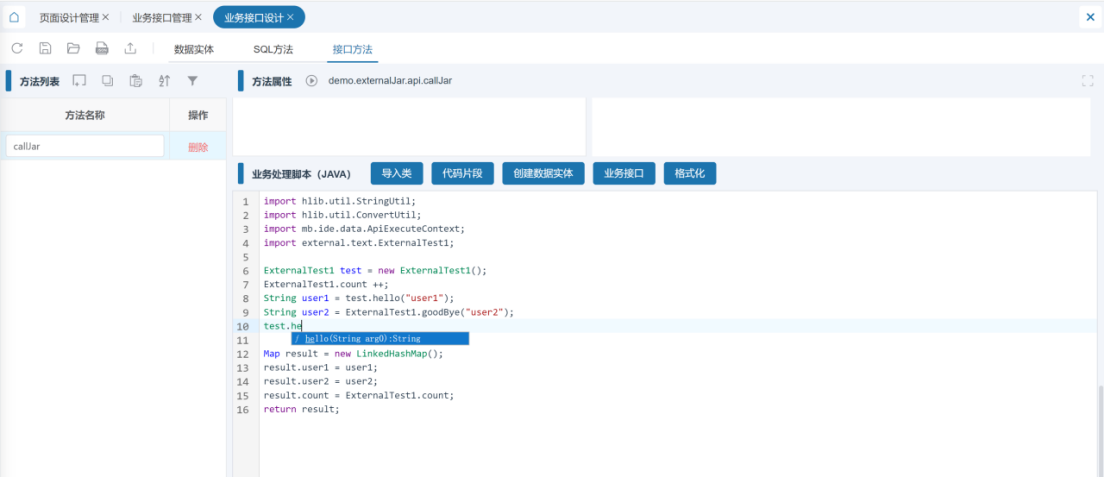Click line 6 new ExternalTest1() statement
Screen dimensions: 1104x478
375,270
